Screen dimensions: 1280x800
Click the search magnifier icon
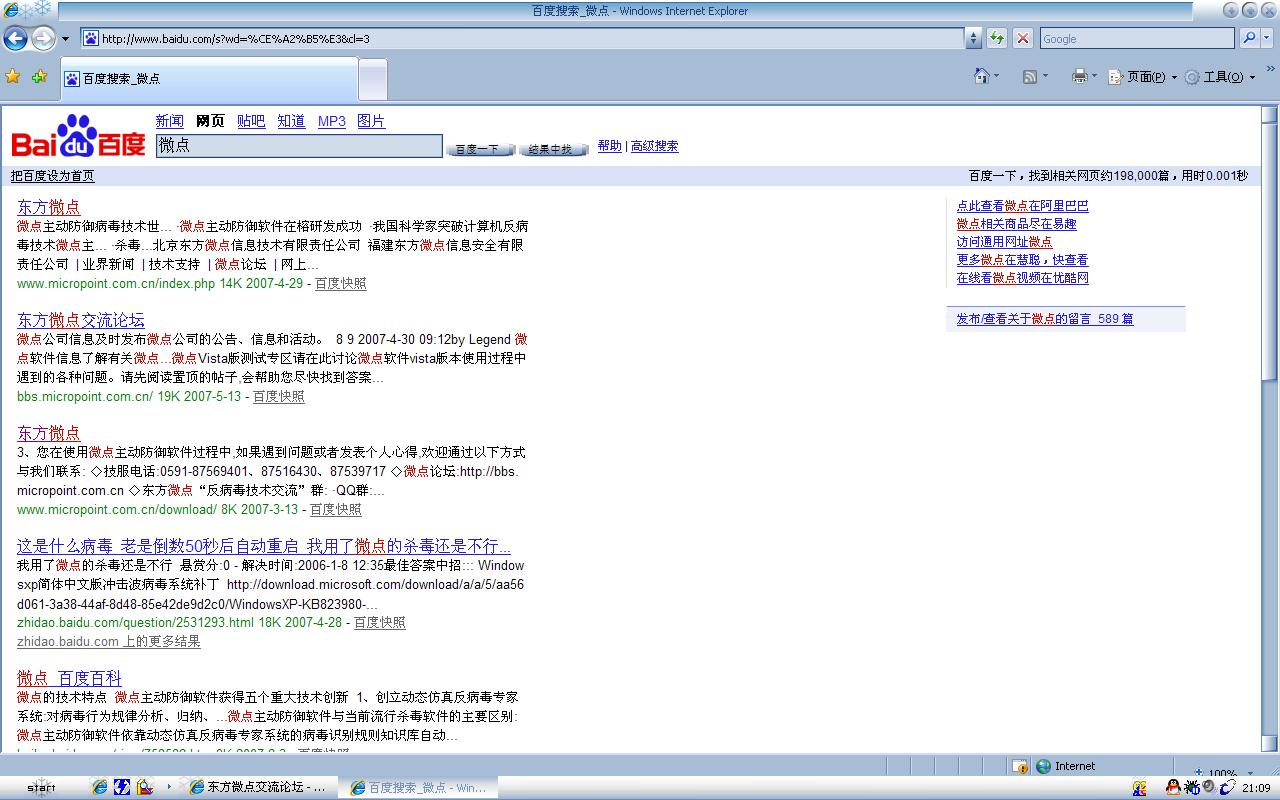1248,39
